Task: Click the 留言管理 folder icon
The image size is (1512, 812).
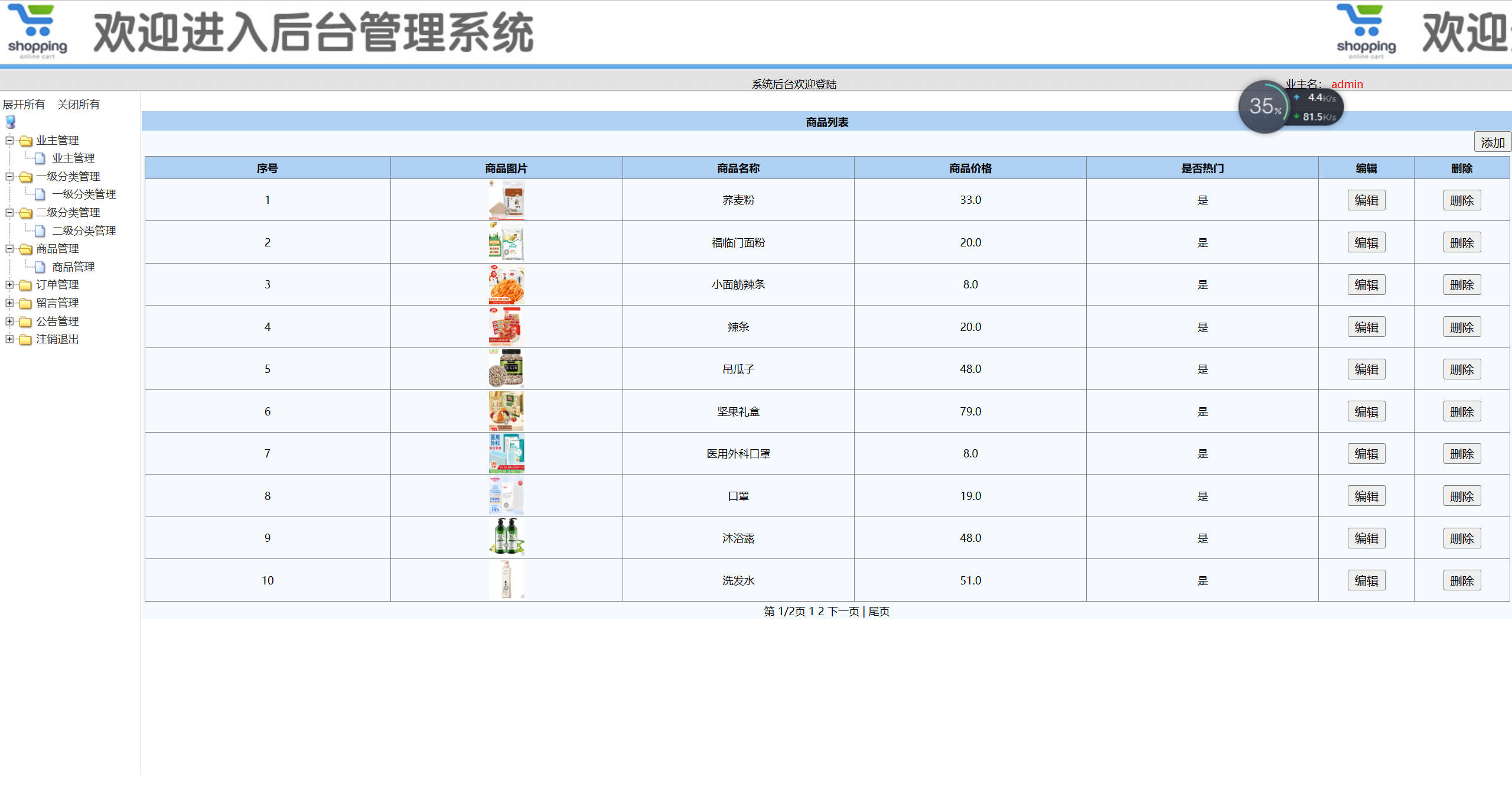Action: point(25,303)
